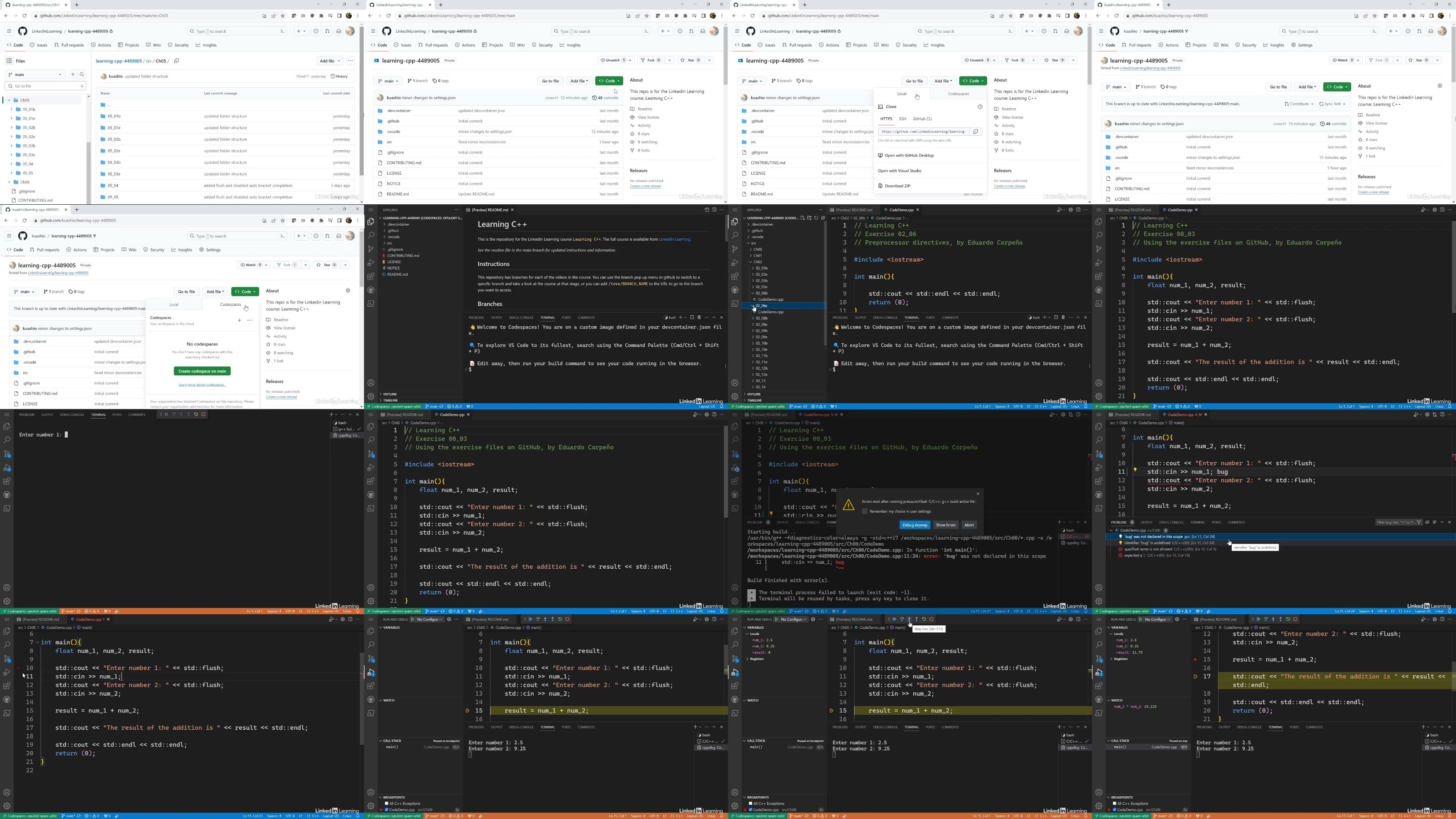Open 'Learn more about codespaces' link
The image size is (1456, 819).
pos(202,385)
